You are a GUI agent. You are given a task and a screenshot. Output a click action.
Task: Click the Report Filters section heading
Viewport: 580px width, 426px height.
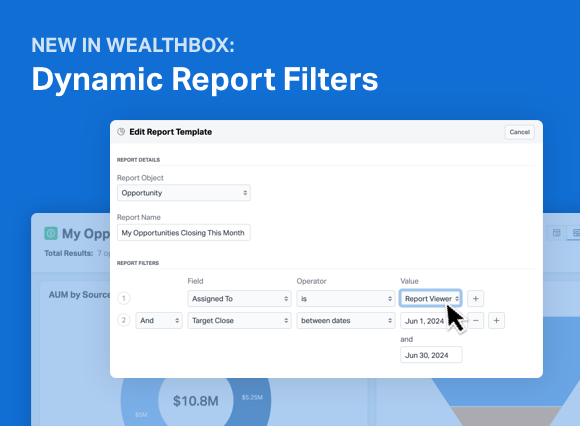click(x=138, y=263)
